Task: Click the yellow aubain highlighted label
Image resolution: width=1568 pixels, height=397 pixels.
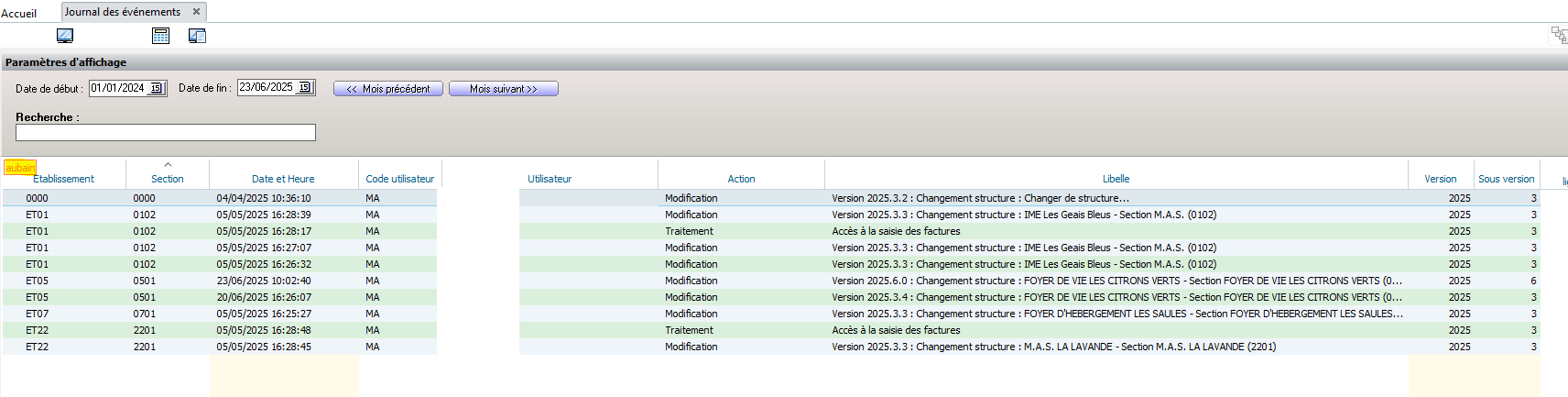Action: click(x=20, y=168)
